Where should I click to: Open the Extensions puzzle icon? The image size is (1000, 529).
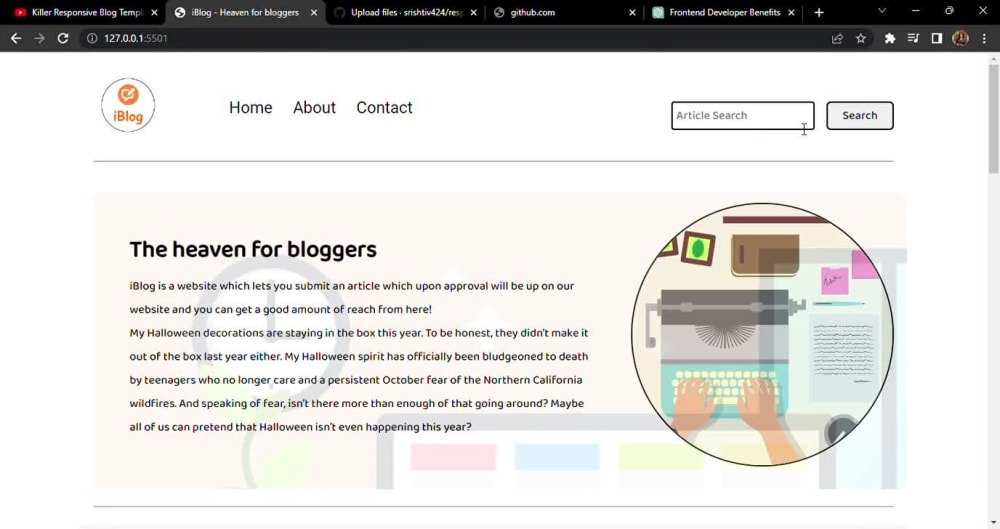tap(890, 38)
